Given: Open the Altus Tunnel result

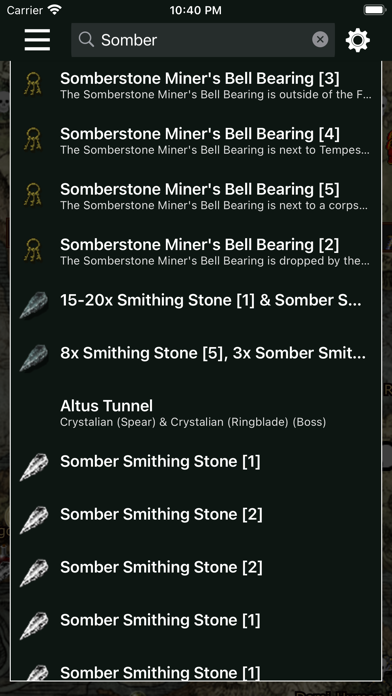Looking at the screenshot, I should (x=196, y=413).
